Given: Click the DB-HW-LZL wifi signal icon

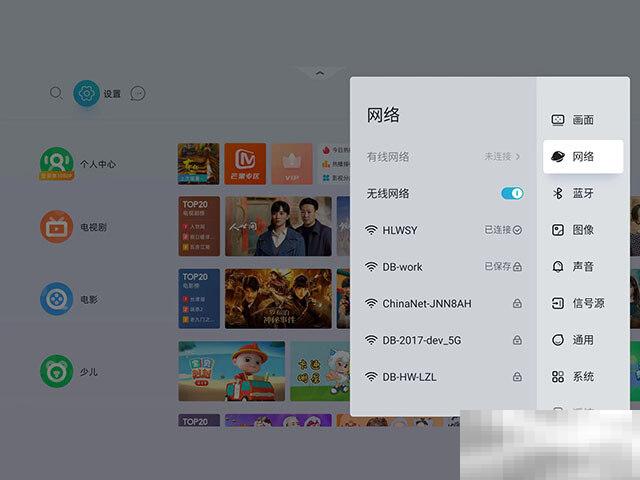Looking at the screenshot, I should 371,377.
